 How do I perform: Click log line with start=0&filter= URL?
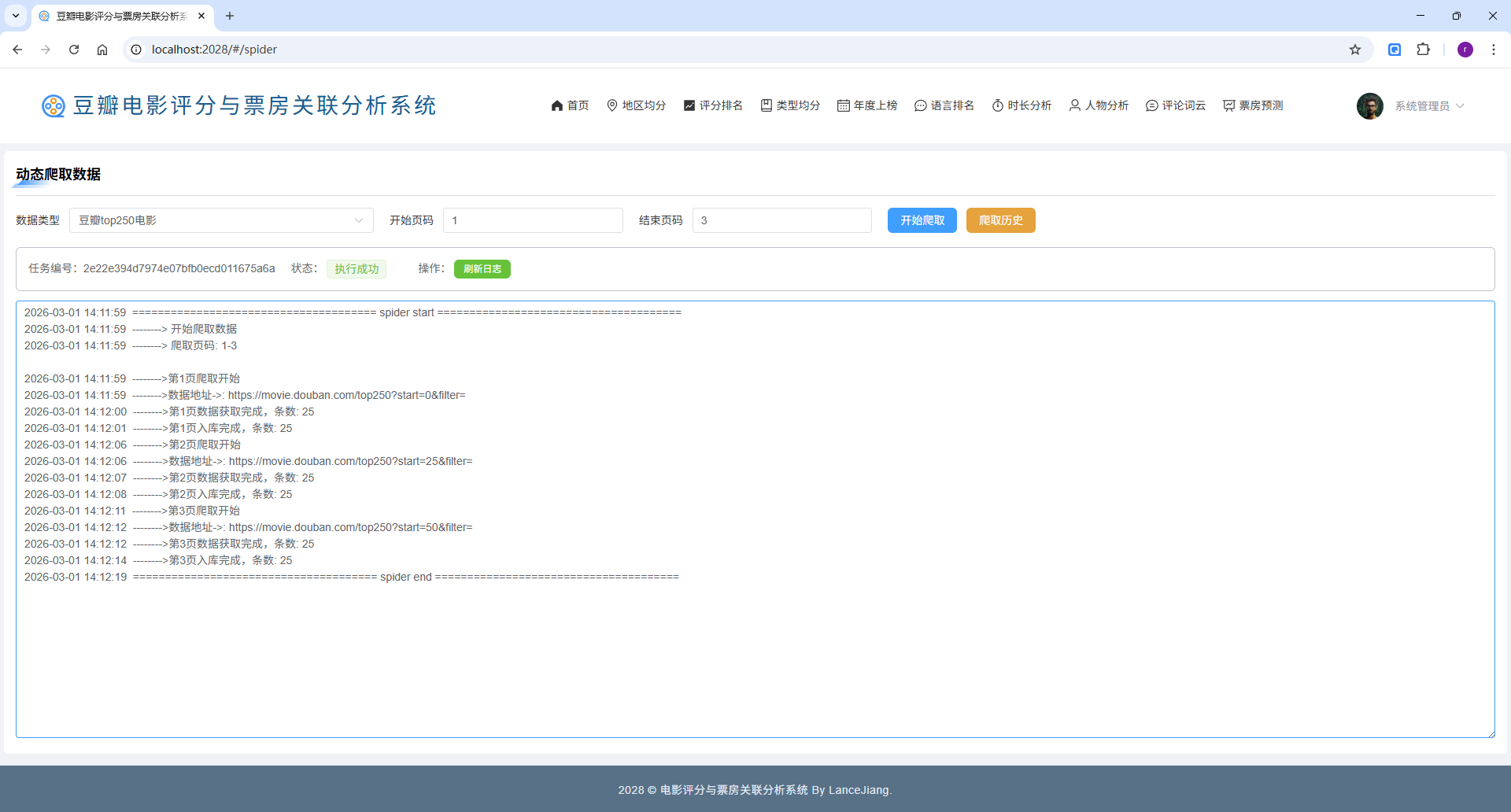pos(245,395)
